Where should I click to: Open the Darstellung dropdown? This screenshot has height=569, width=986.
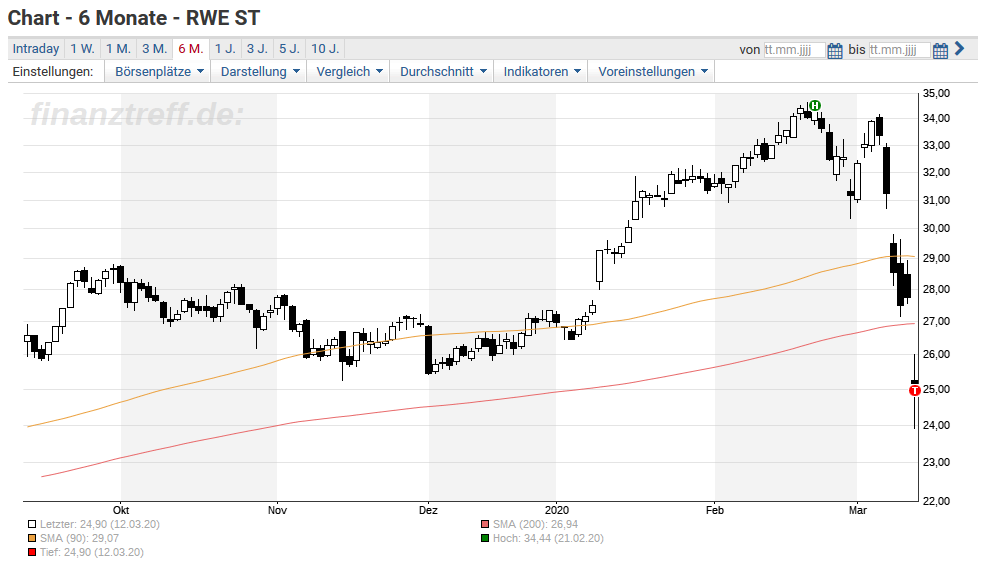coord(260,72)
